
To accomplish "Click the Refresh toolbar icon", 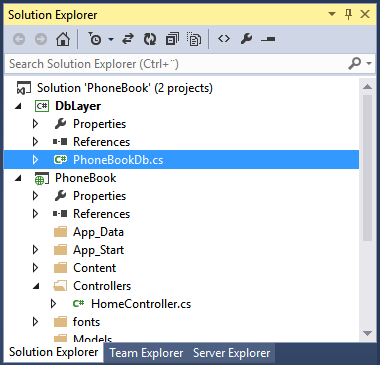I will pos(150,39).
